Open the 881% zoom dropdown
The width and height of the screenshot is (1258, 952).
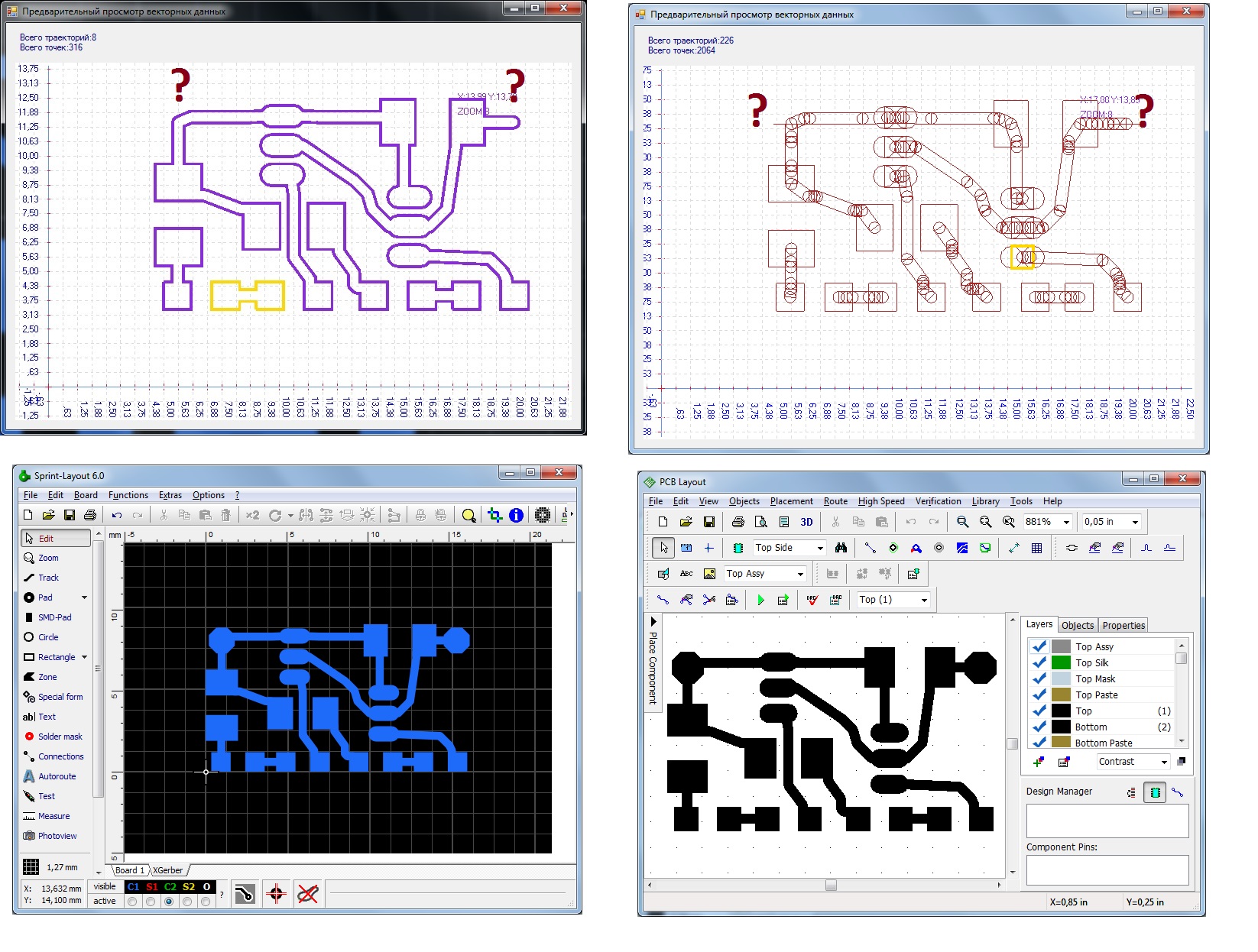pyautogui.click(x=1066, y=522)
